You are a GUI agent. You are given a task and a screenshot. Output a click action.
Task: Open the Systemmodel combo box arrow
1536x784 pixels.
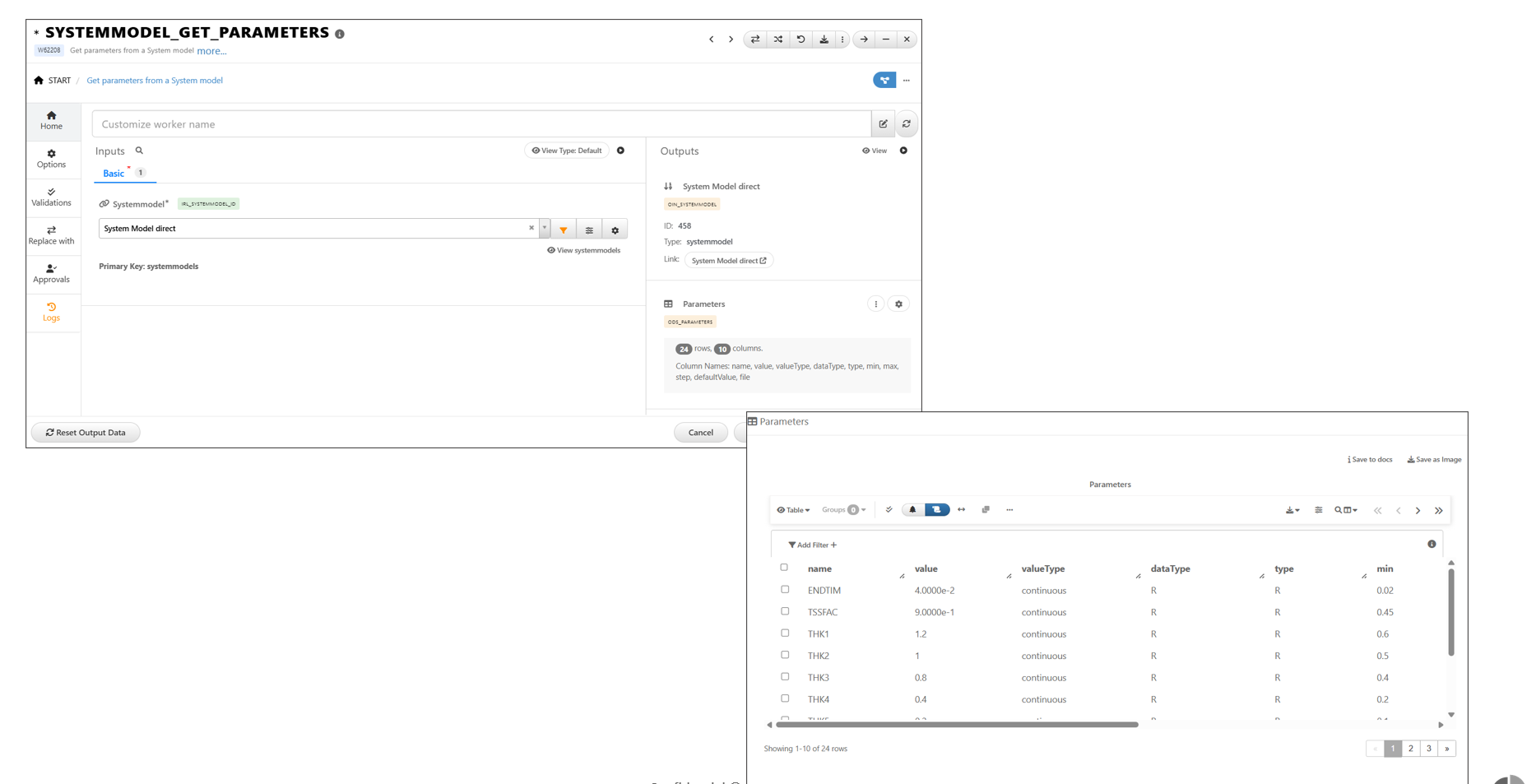click(x=544, y=229)
